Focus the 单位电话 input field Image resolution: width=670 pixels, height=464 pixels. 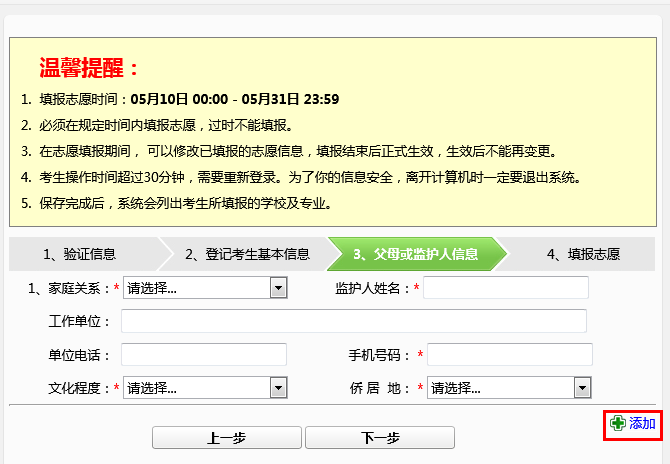click(x=204, y=355)
